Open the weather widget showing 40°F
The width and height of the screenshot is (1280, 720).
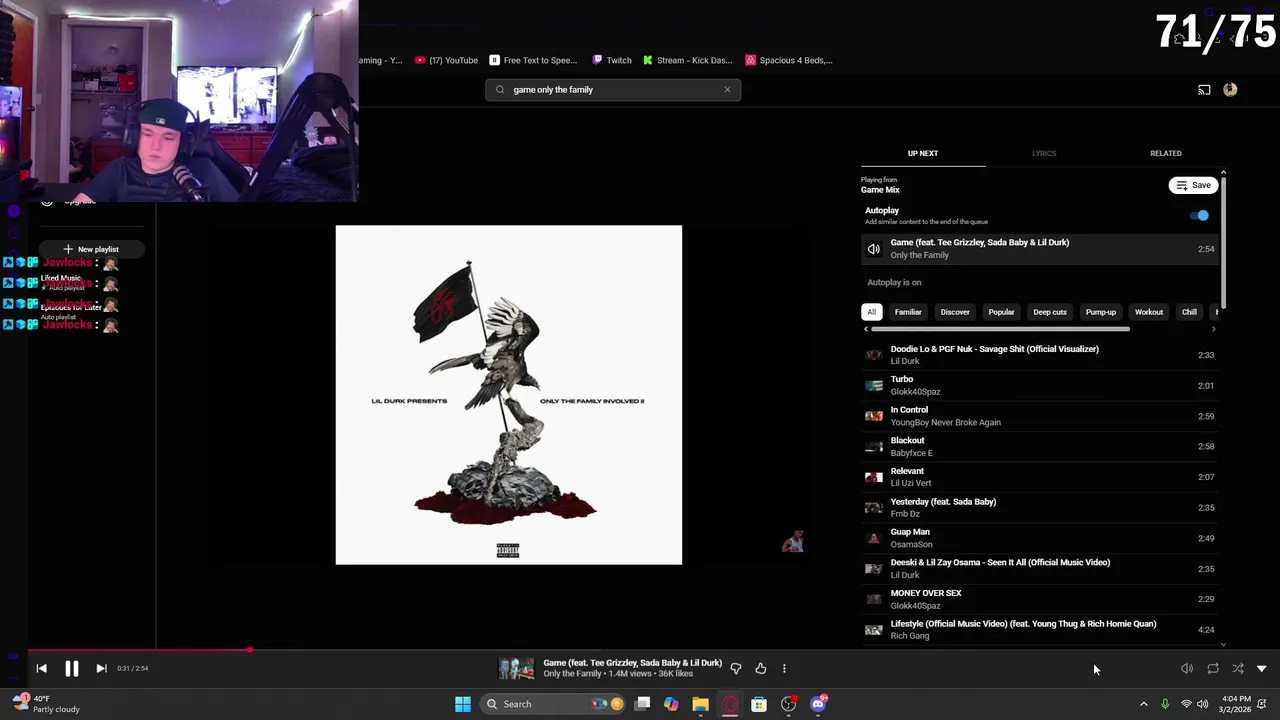pos(45,704)
